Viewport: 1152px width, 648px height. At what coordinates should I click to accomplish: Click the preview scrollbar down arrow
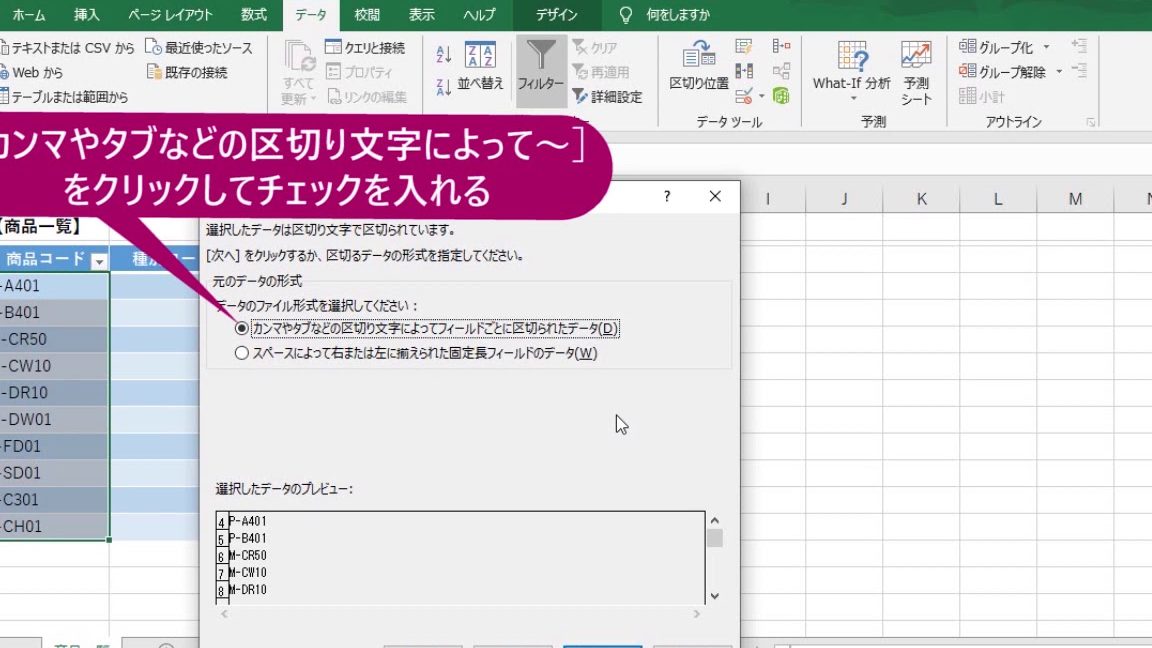(x=714, y=596)
